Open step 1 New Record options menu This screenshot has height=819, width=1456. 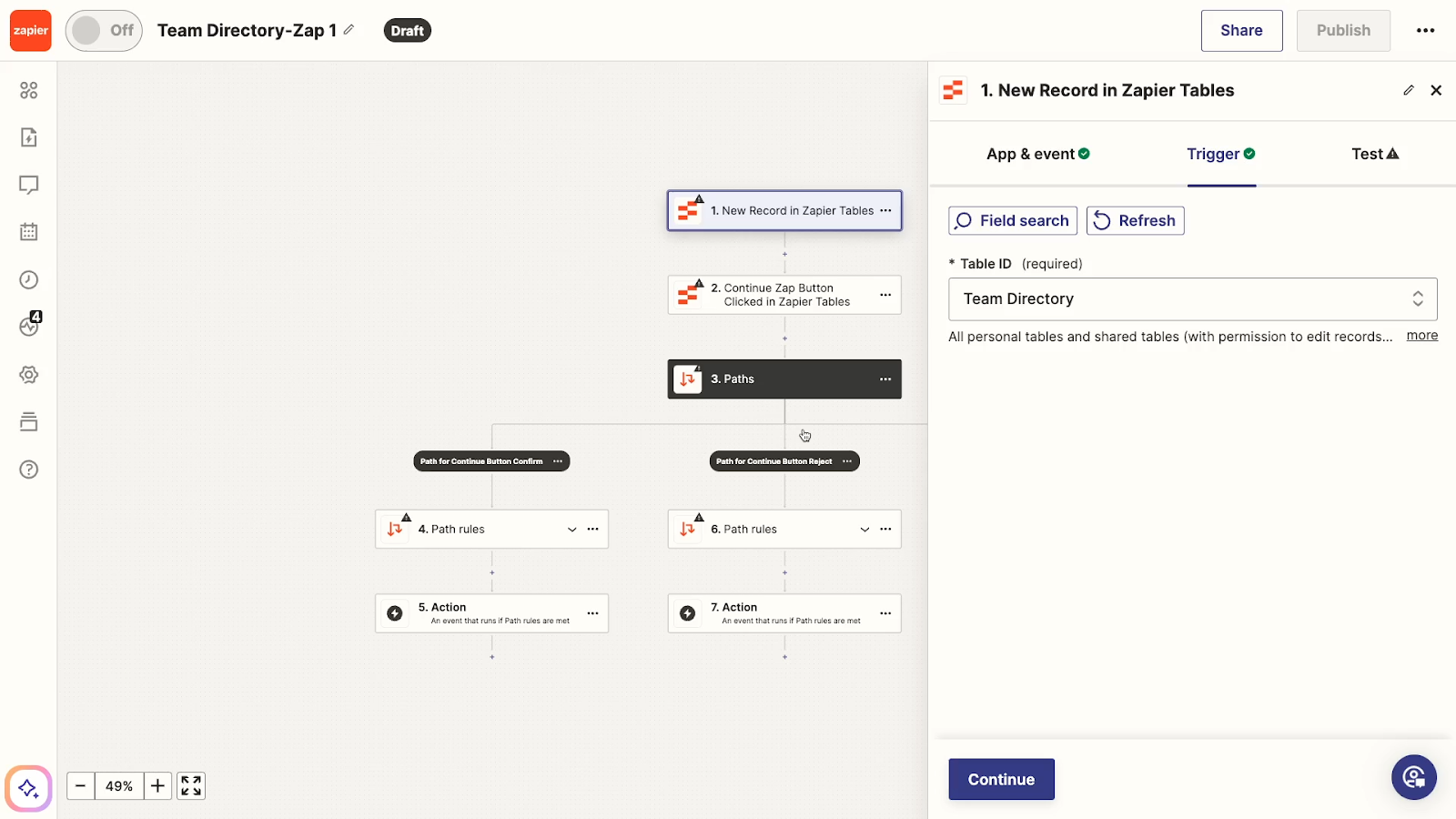(x=885, y=210)
